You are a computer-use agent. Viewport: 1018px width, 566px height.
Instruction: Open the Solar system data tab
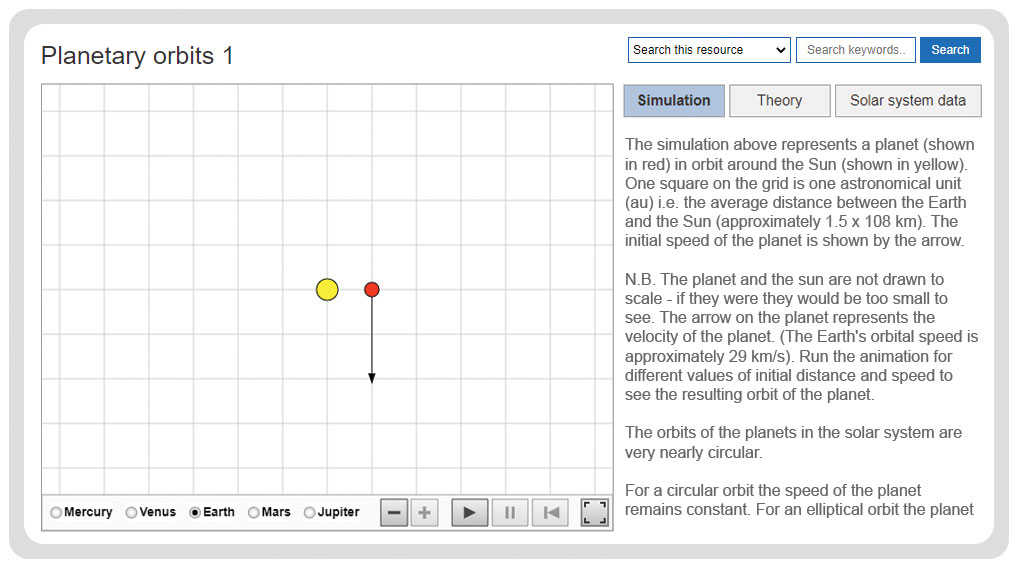908,101
